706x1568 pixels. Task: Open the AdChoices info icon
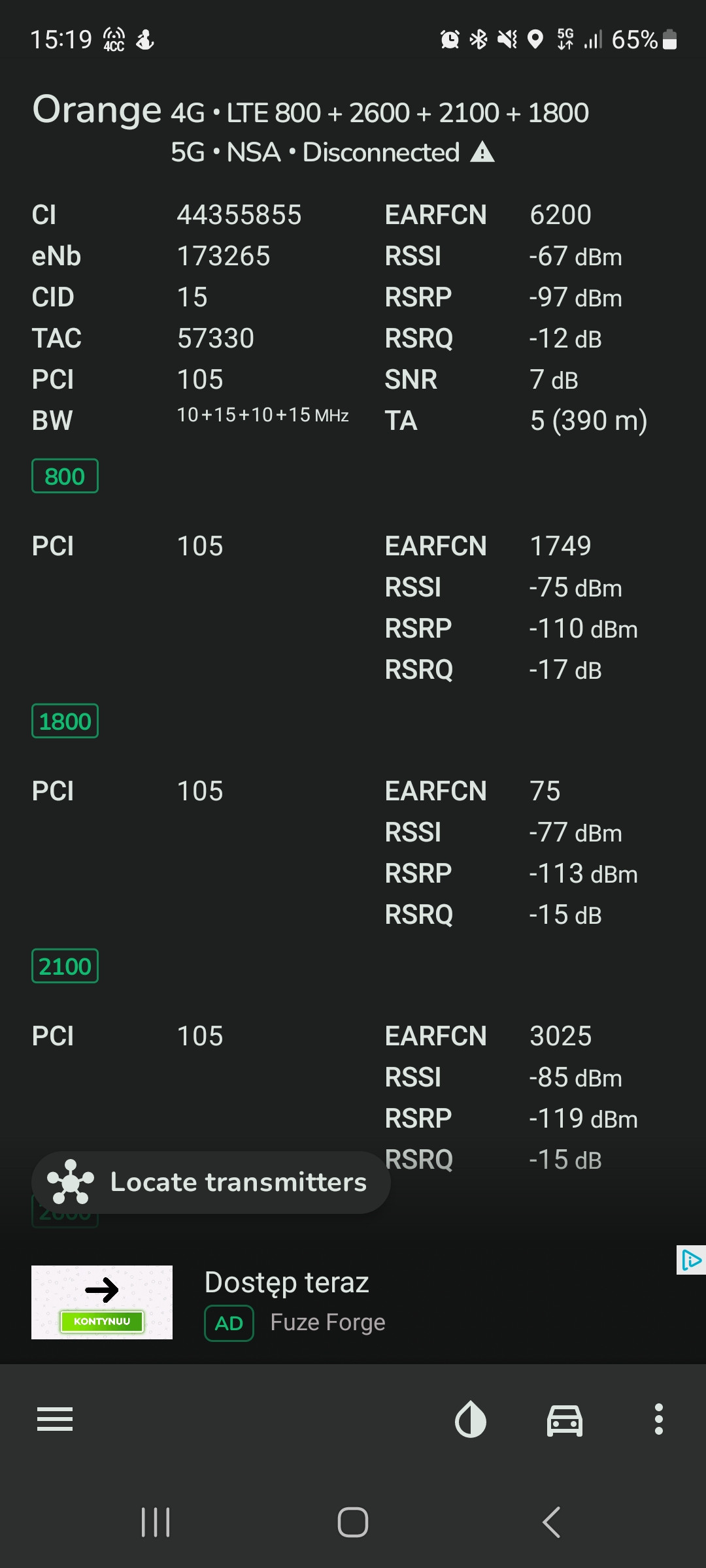pyautogui.click(x=691, y=1260)
